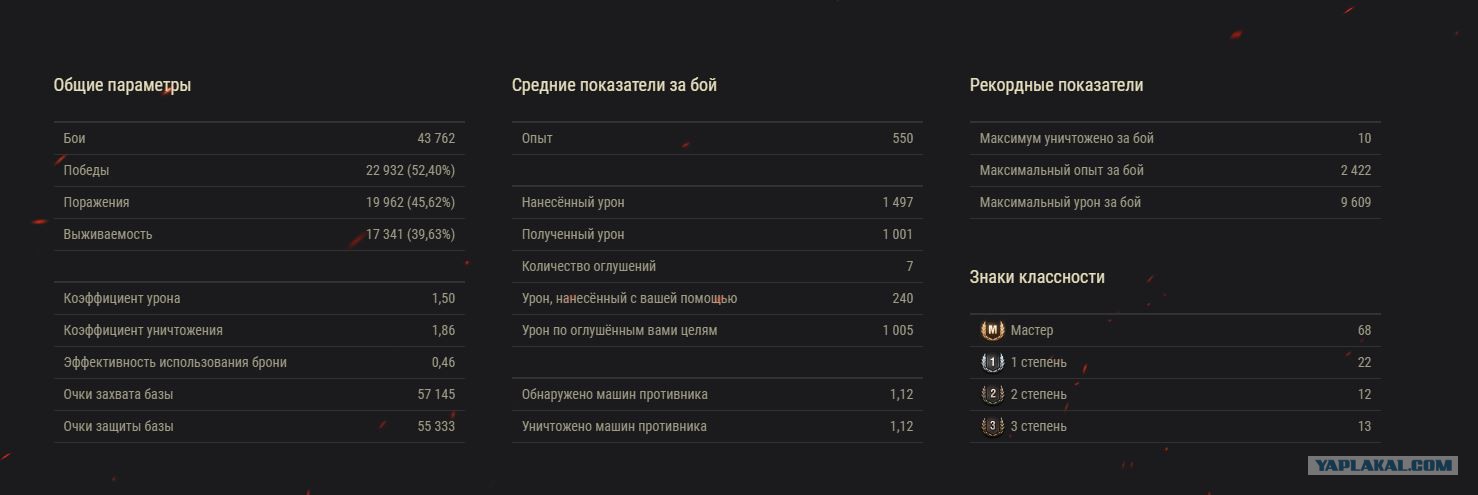Screen dimensions: 1478x495
Task: Select the Средние показатели за бой heading
Action: coord(614,86)
